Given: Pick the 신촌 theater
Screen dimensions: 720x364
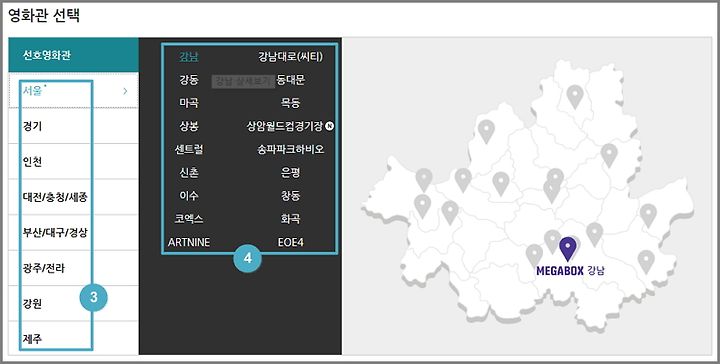Looking at the screenshot, I should [189, 173].
